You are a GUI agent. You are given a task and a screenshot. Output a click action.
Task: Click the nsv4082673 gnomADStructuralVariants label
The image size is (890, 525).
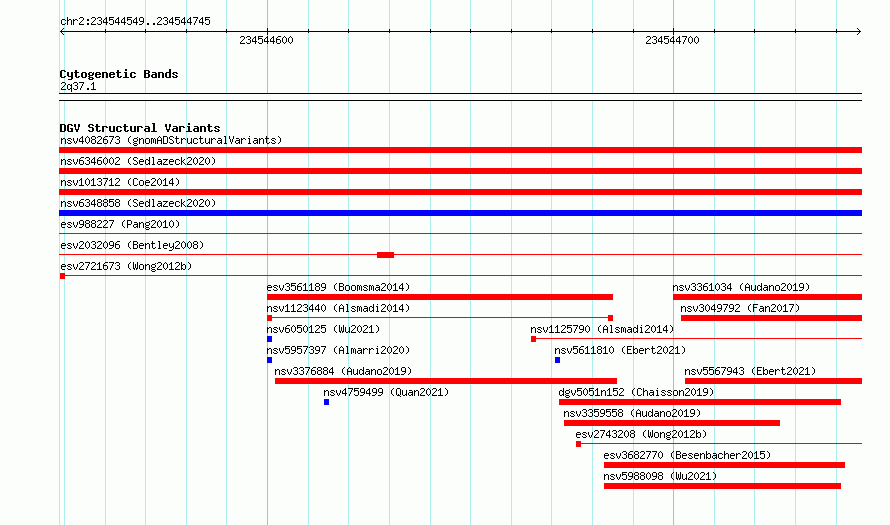tap(171, 140)
